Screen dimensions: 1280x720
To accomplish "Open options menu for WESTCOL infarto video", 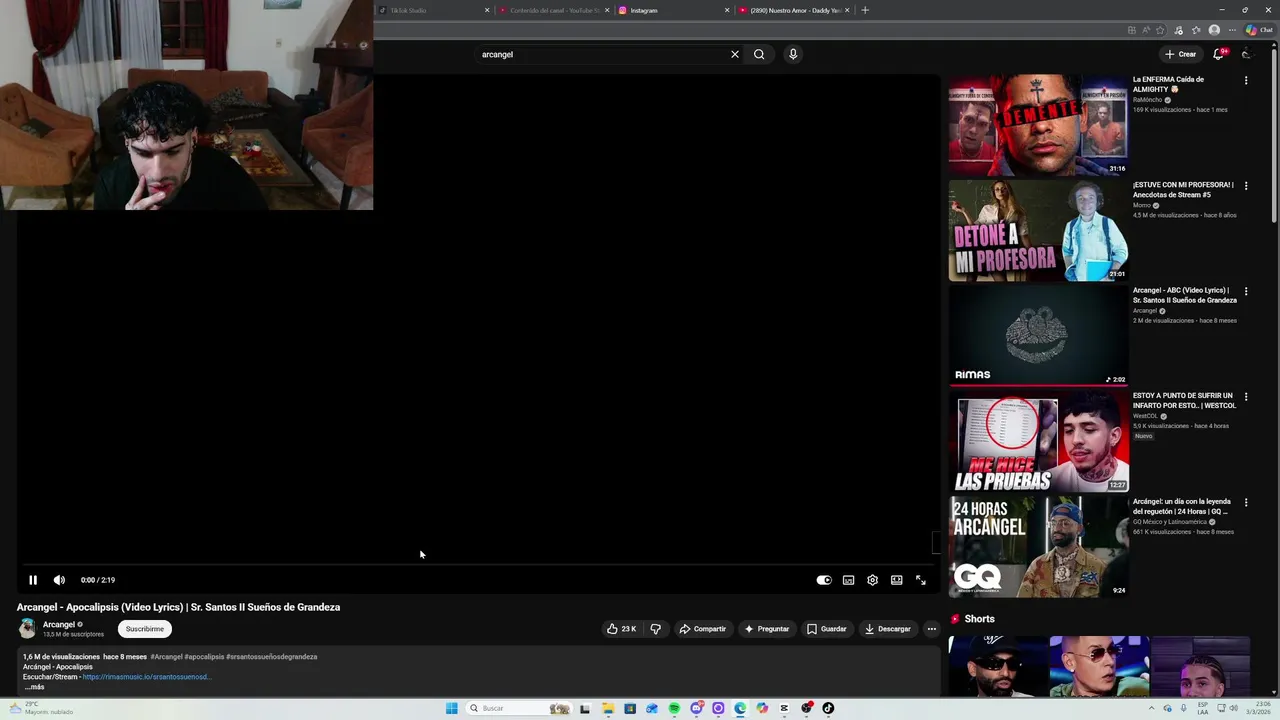I will click(x=1246, y=397).
